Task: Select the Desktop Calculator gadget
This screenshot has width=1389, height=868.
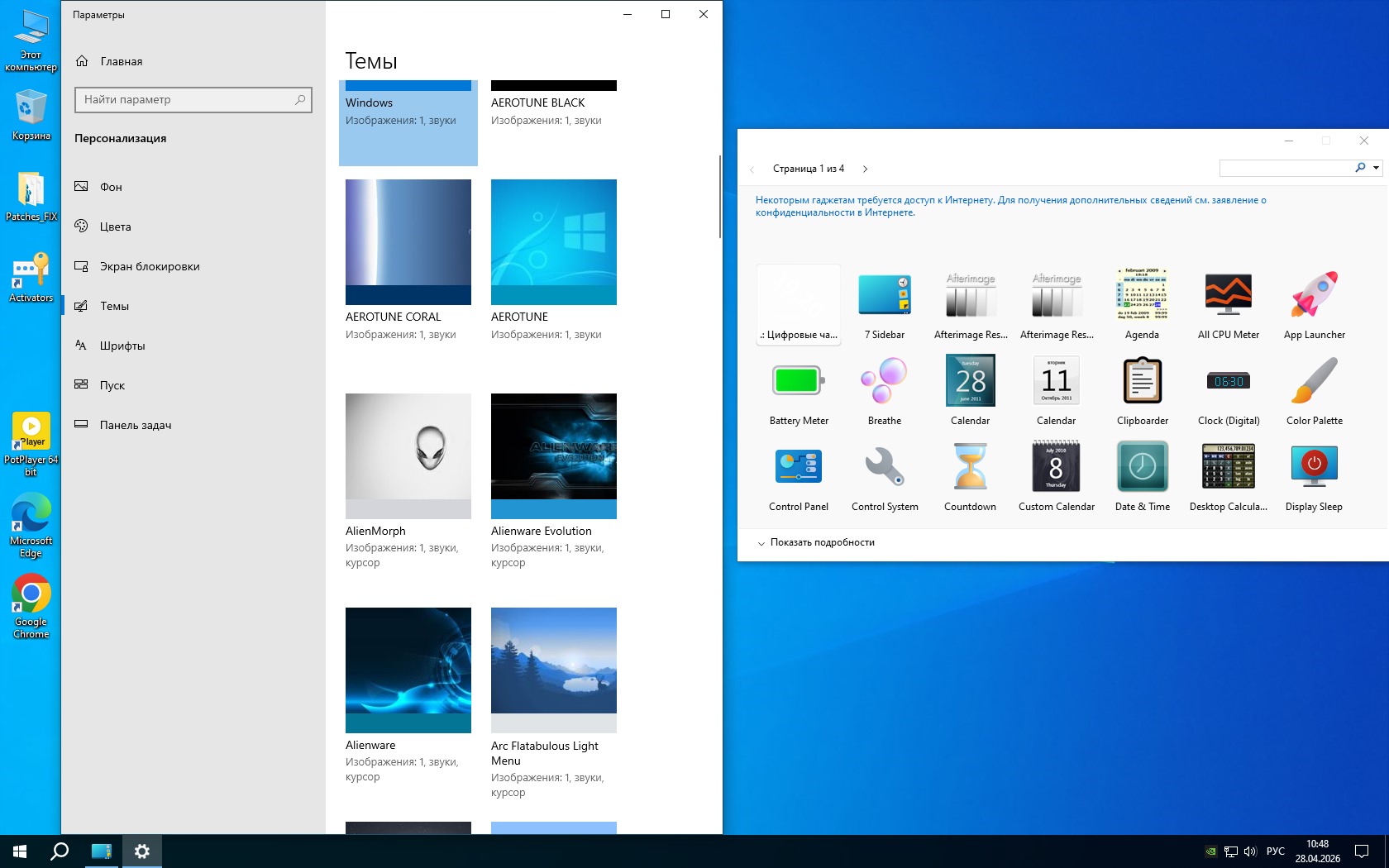Action: point(1228,467)
